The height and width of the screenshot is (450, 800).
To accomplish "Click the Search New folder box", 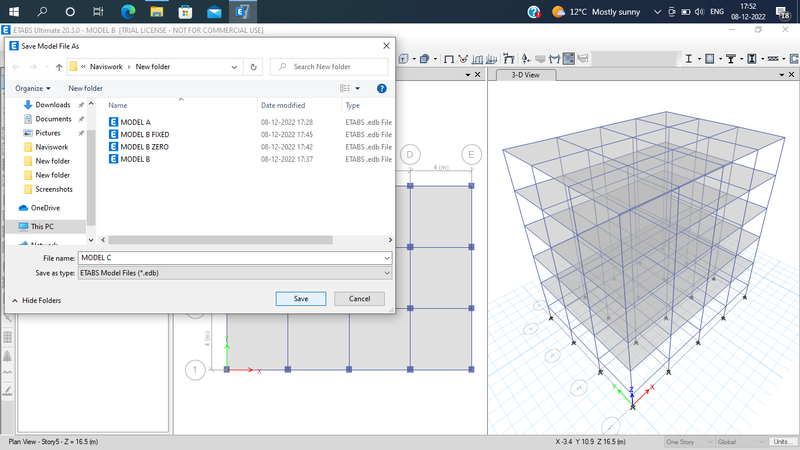I will (329, 67).
